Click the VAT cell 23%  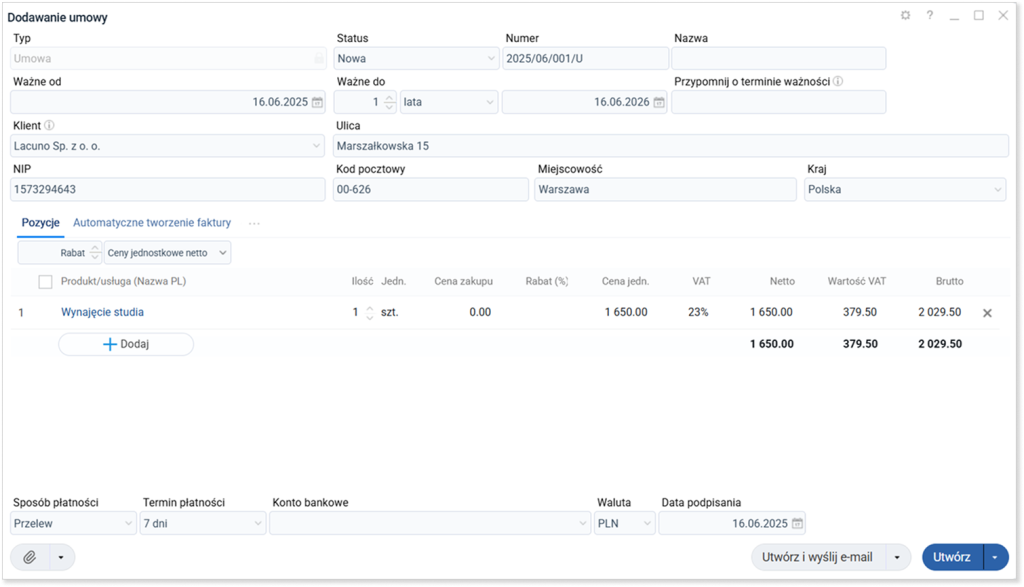(698, 313)
